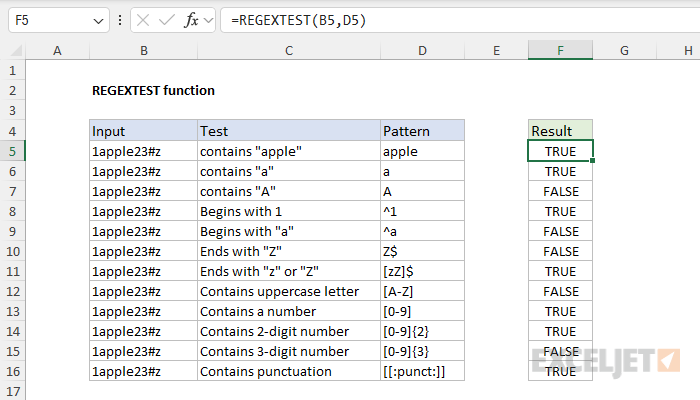Viewport: 700px width, 400px height.
Task: Click the "Result" header cell
Action: (x=560, y=131)
